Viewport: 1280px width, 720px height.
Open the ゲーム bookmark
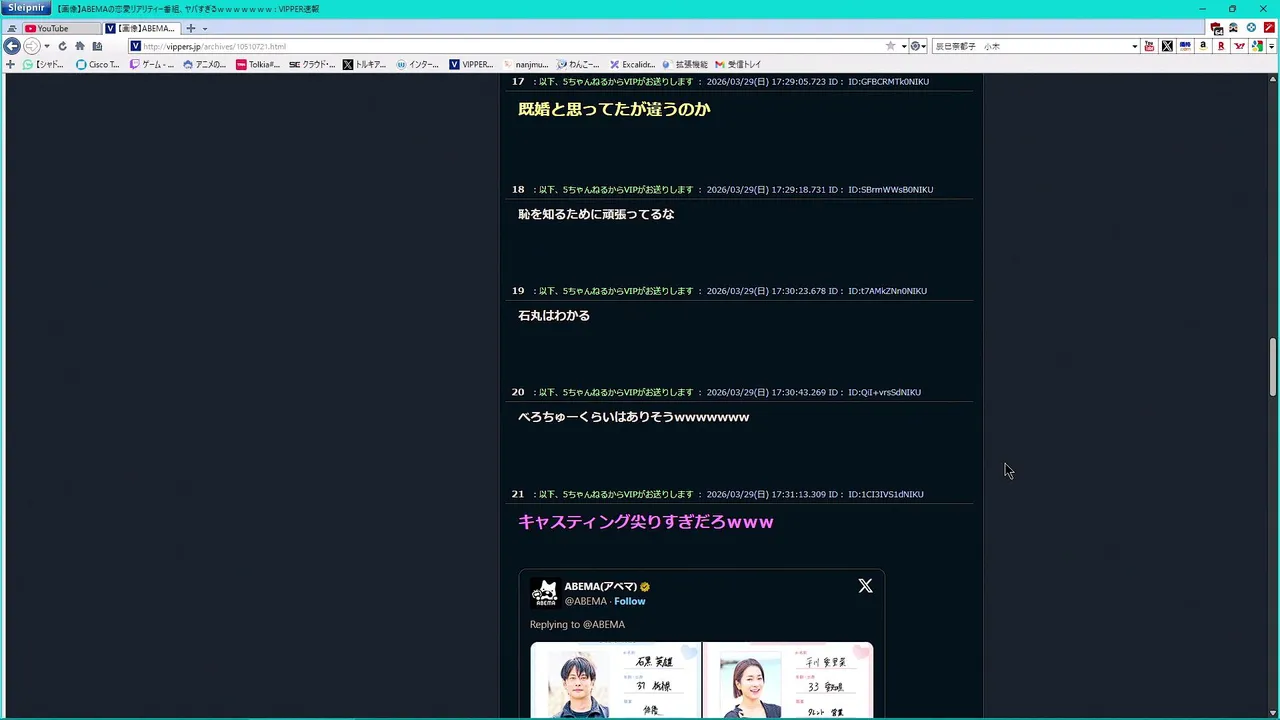151,64
